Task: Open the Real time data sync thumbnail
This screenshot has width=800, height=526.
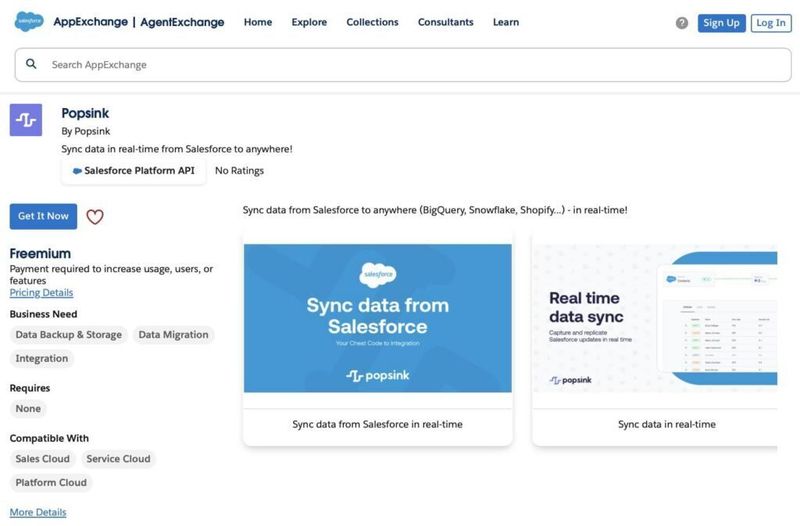Action: point(655,318)
